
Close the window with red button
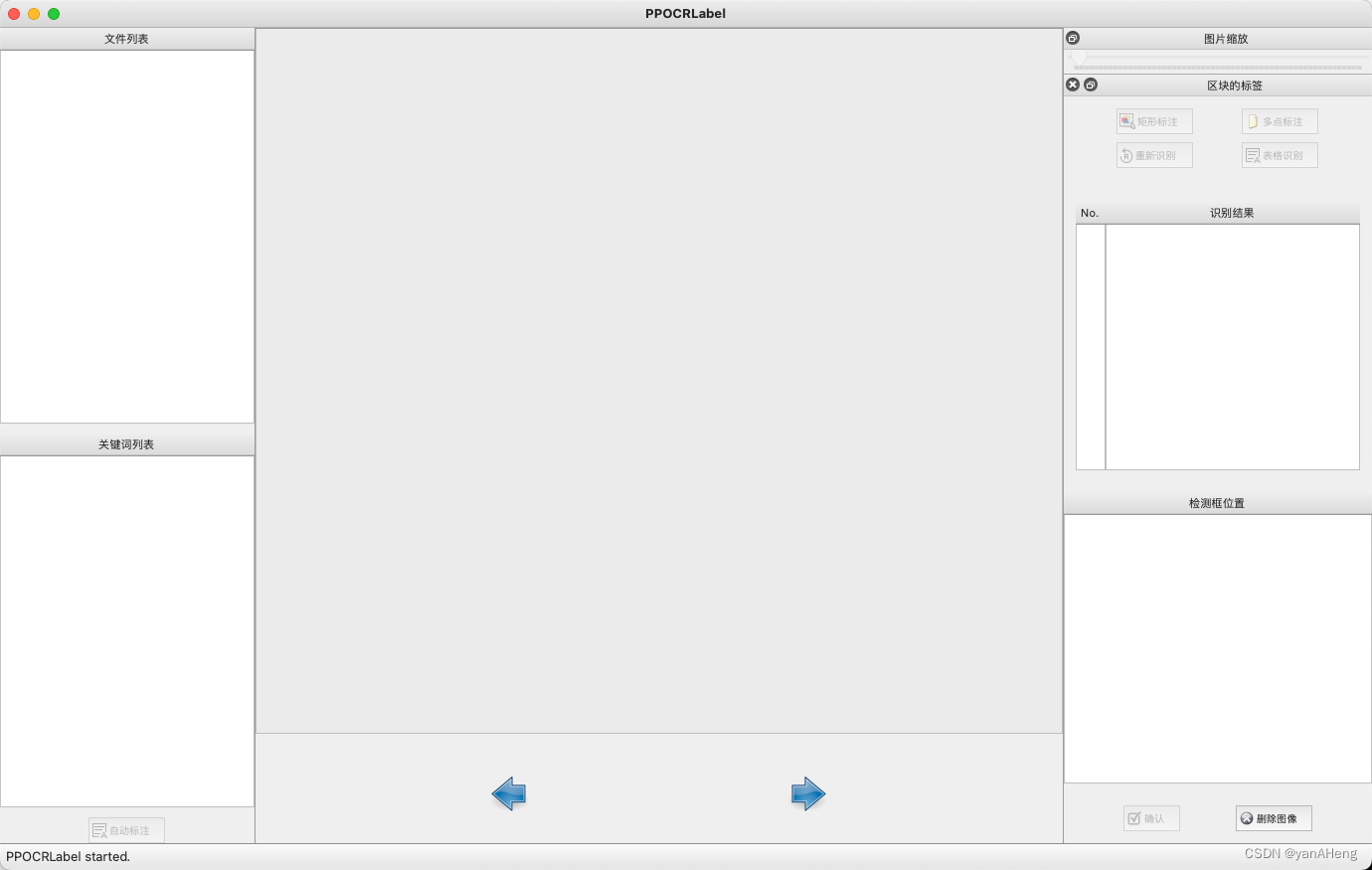click(x=14, y=14)
